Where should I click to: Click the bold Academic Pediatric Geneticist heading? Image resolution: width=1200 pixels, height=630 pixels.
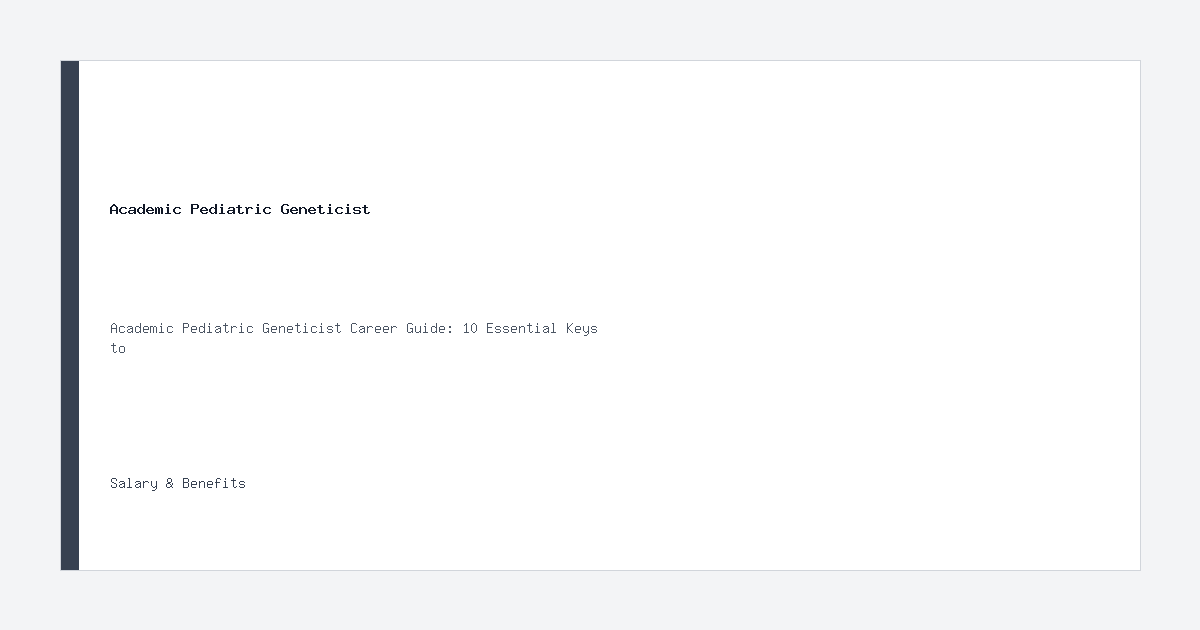point(240,209)
